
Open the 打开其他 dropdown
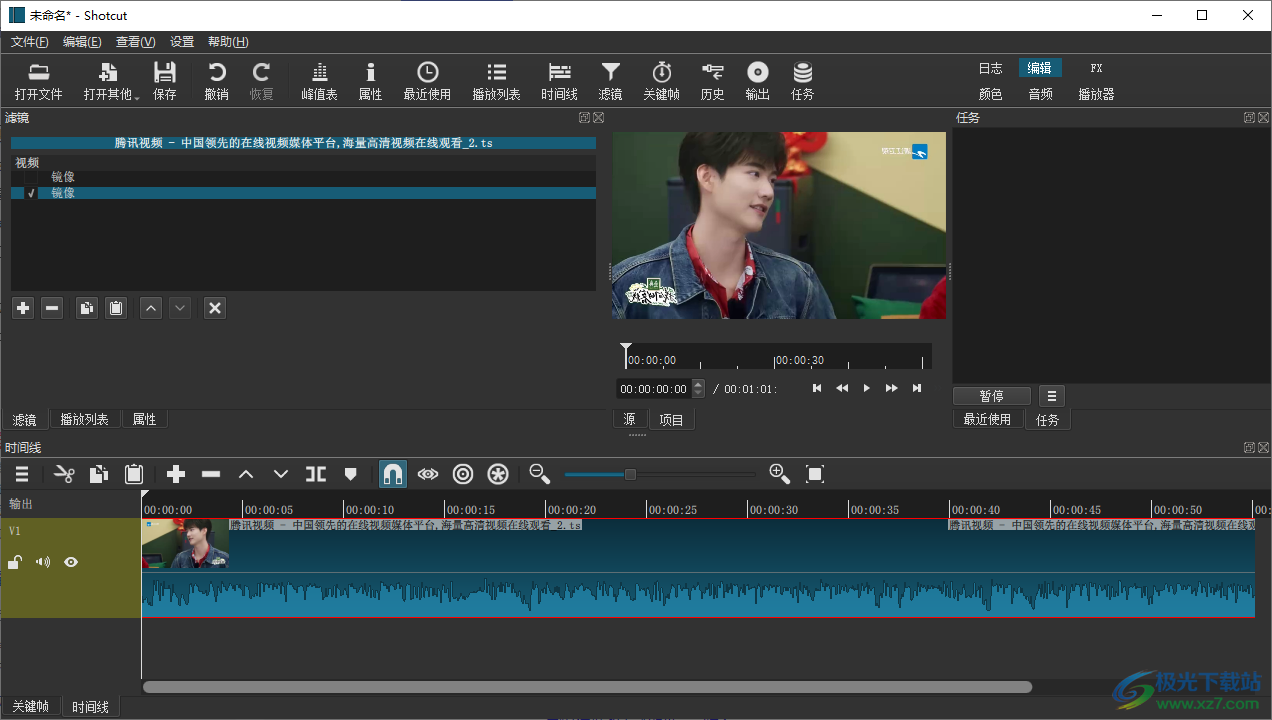point(109,81)
